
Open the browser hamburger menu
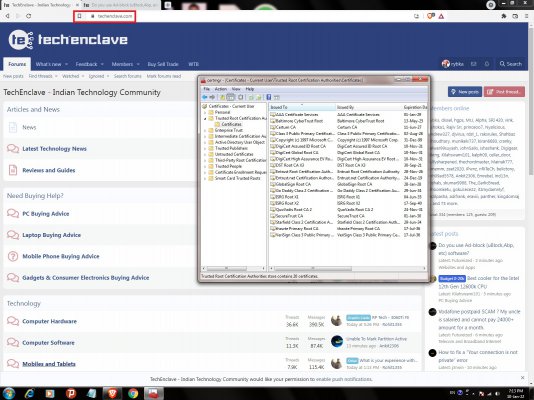pyautogui.click(x=528, y=16)
